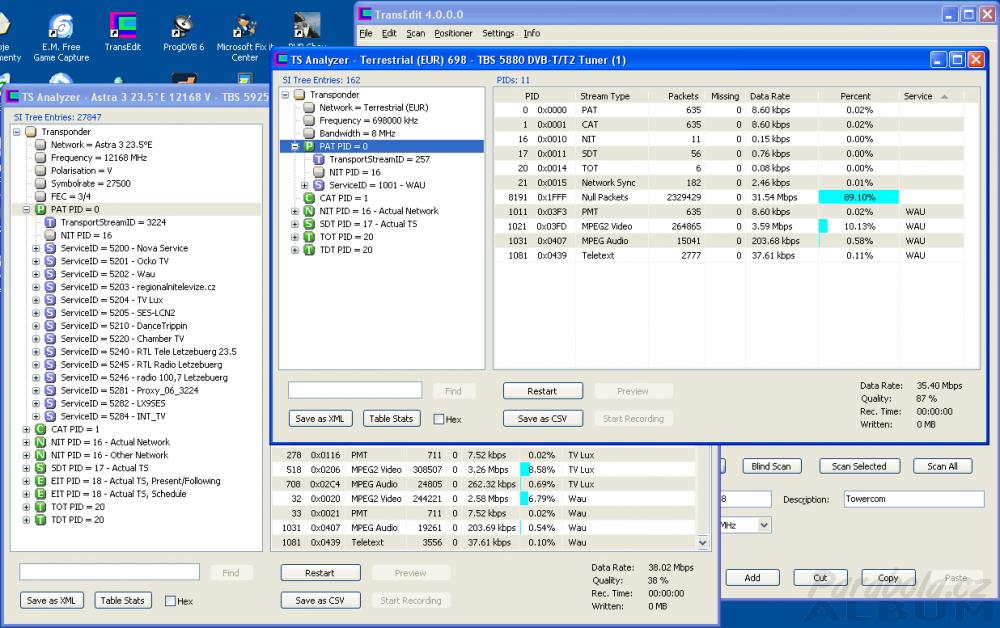Click the scroll down arrow of Astra PID list
1000x628 pixels.
(x=703, y=543)
